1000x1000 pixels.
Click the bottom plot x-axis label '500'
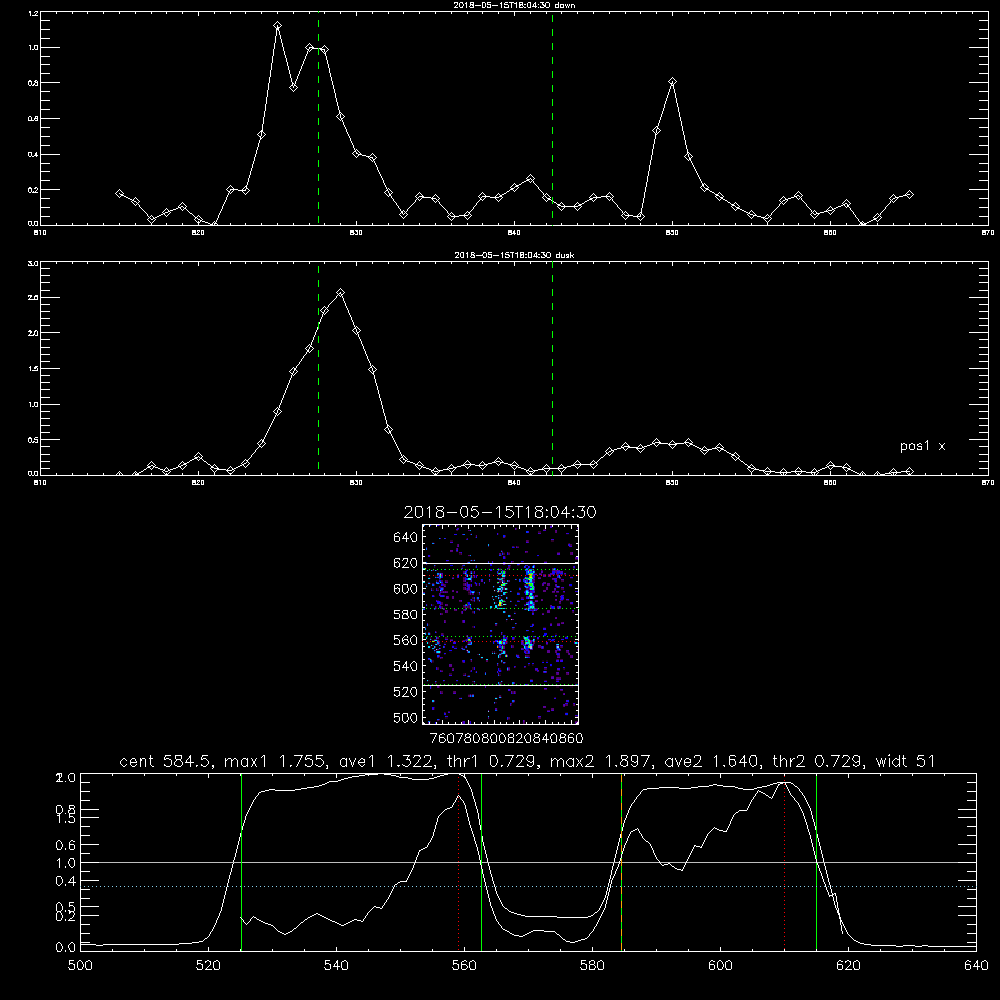(x=80, y=966)
